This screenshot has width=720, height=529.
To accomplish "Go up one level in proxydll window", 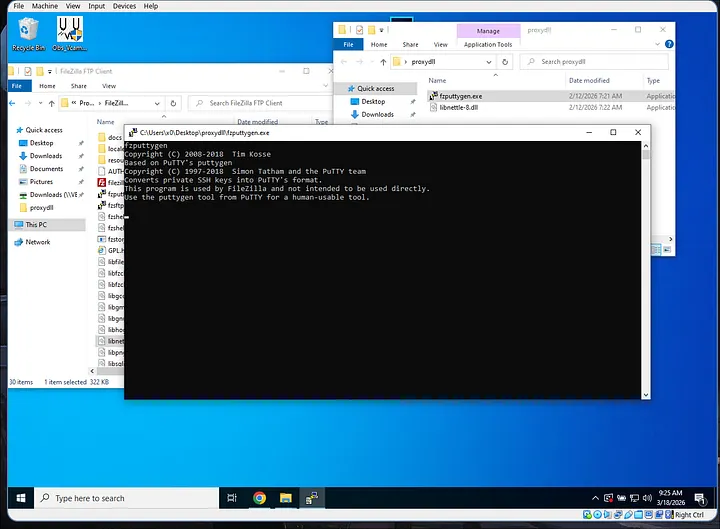I will (x=383, y=62).
